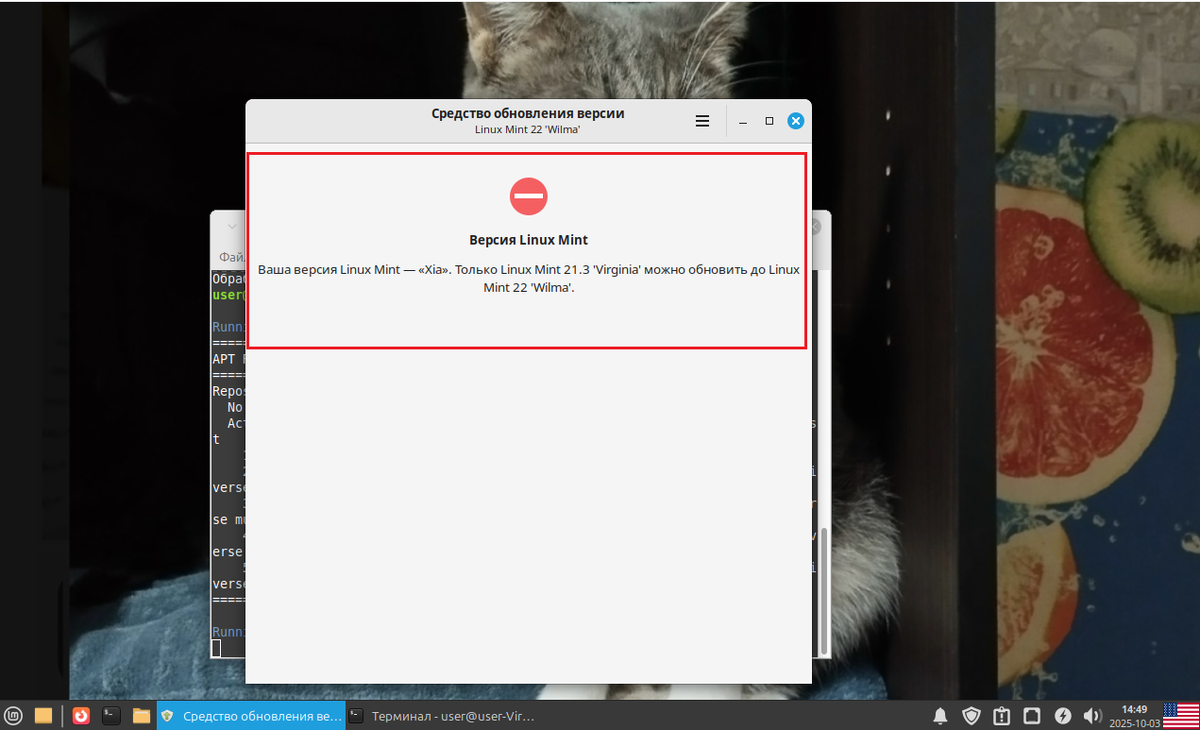1200x730 pixels.
Task: Open the hamburger menu in upgrade tool
Action: 702,121
